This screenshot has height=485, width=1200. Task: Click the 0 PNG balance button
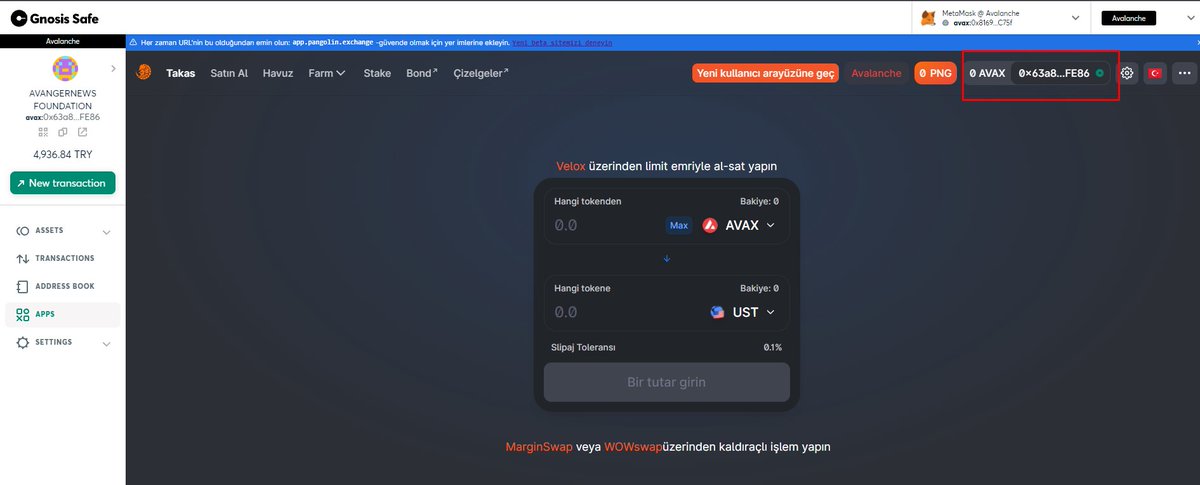(935, 73)
